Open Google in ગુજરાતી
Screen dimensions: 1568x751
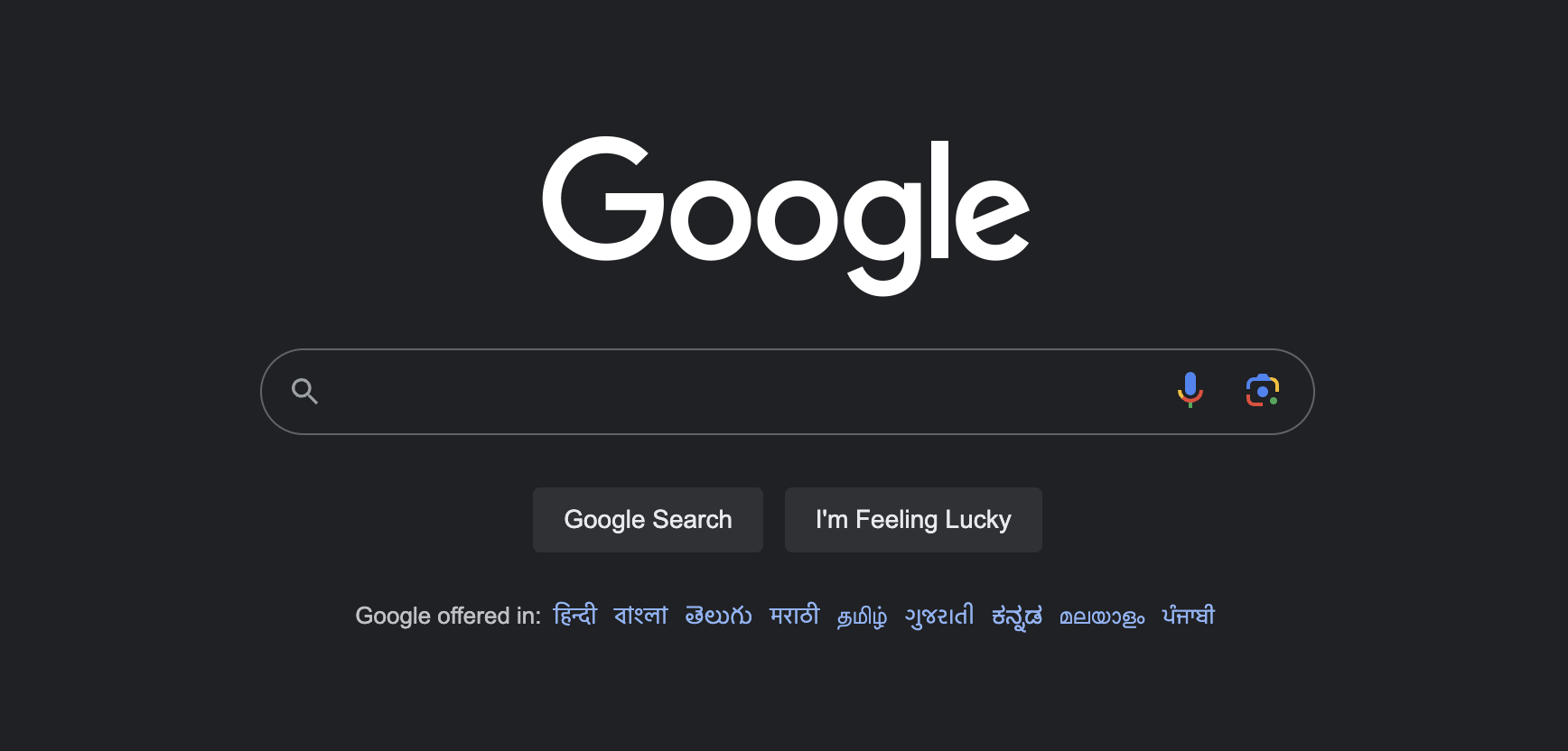point(938,615)
